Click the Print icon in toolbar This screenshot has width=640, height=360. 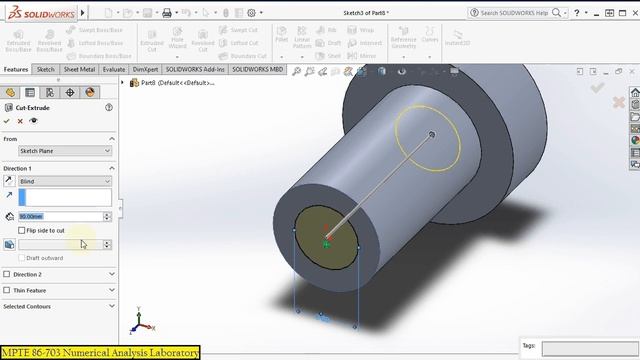click(x=167, y=13)
